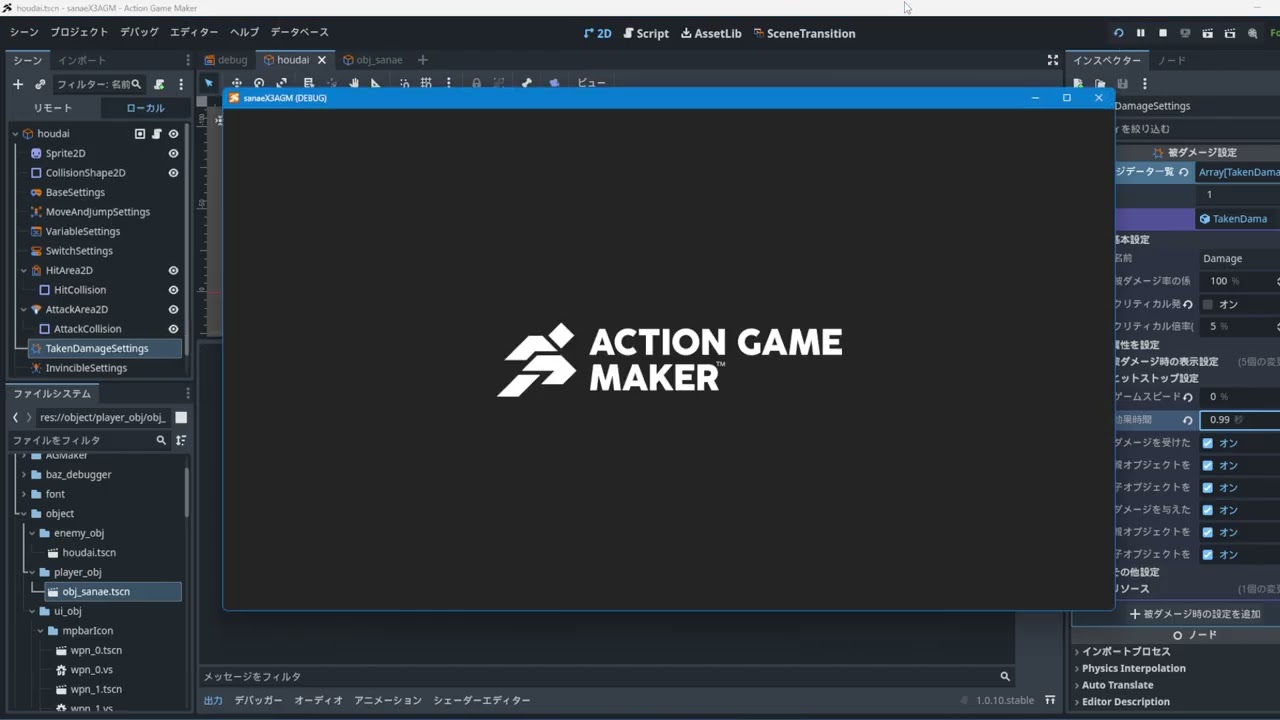
Task: Choose the Ruler measuring tool in viewport toolbar
Action: tap(376, 83)
